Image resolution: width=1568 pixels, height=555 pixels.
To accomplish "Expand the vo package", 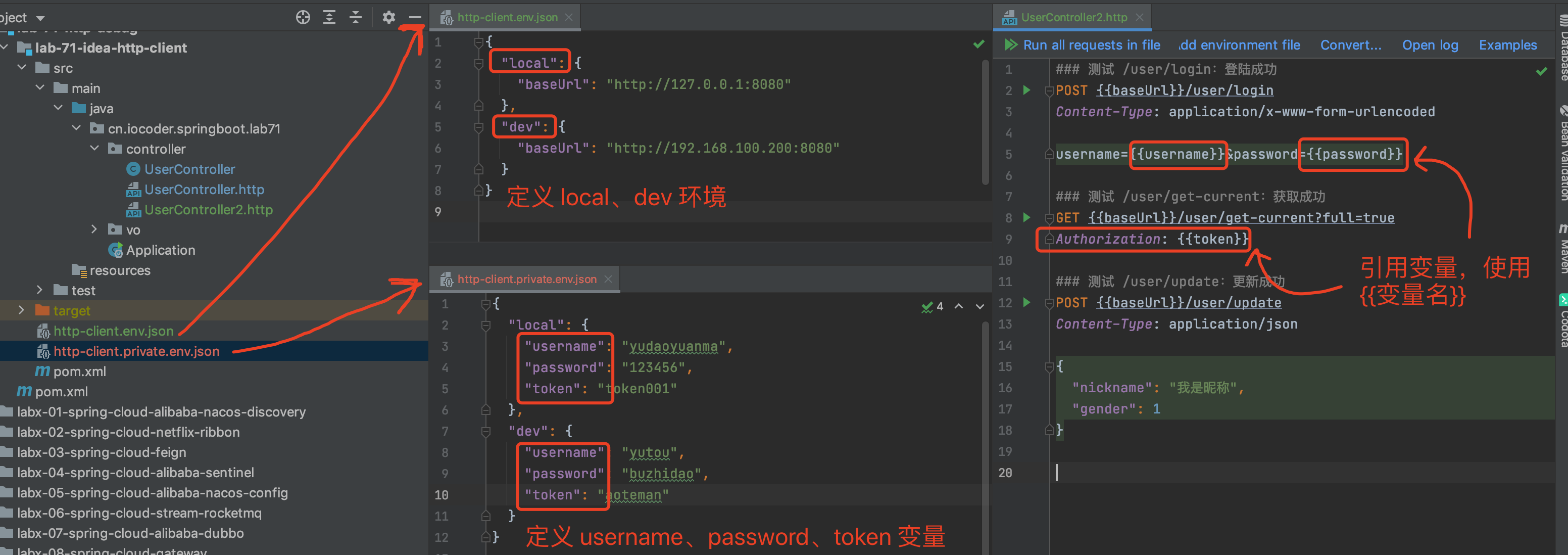I will point(94,229).
